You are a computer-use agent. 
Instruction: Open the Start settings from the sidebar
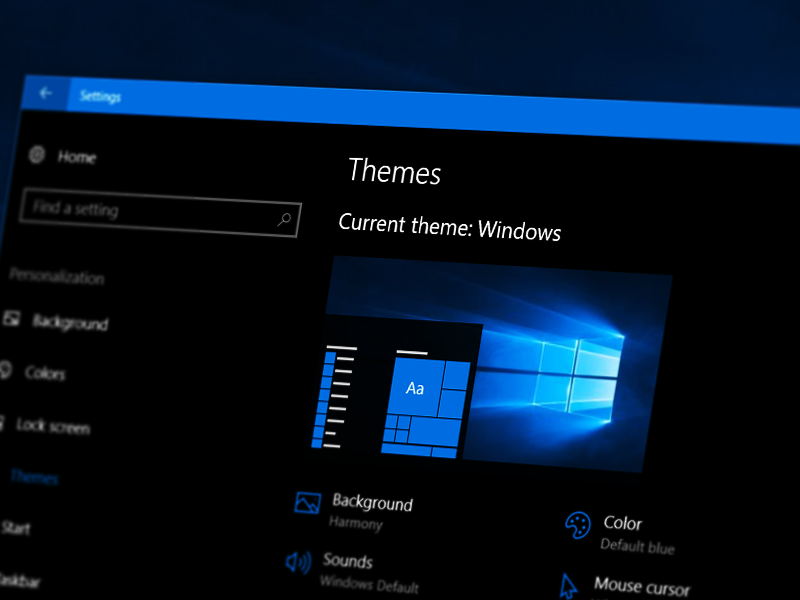14,527
